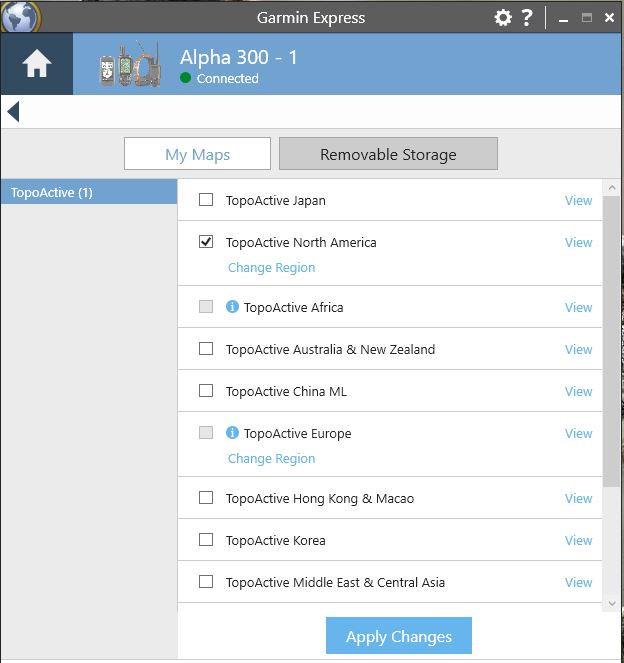Click the TopoActive Japan label
This screenshot has width=624, height=663.
point(276,200)
